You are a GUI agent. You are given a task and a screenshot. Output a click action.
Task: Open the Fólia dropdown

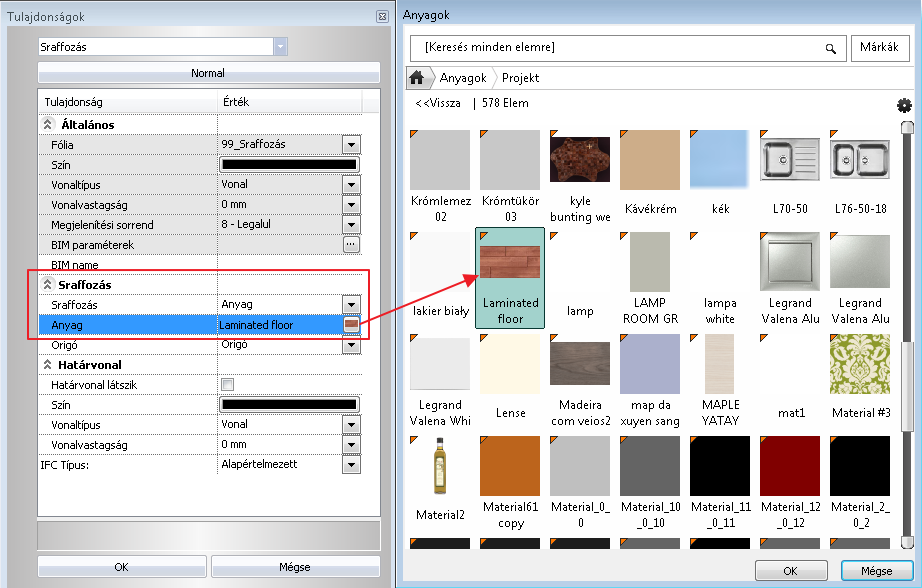click(x=350, y=144)
